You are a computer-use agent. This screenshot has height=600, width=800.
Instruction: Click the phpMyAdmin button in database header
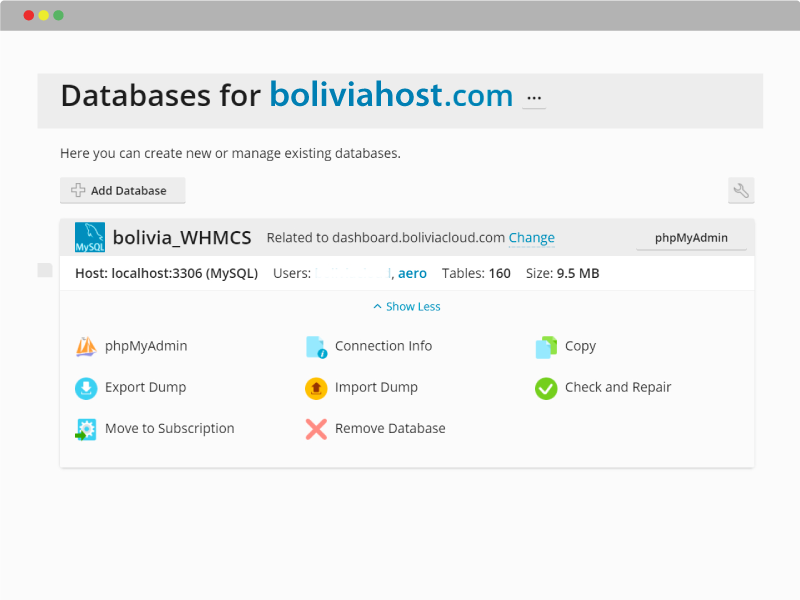(x=691, y=238)
